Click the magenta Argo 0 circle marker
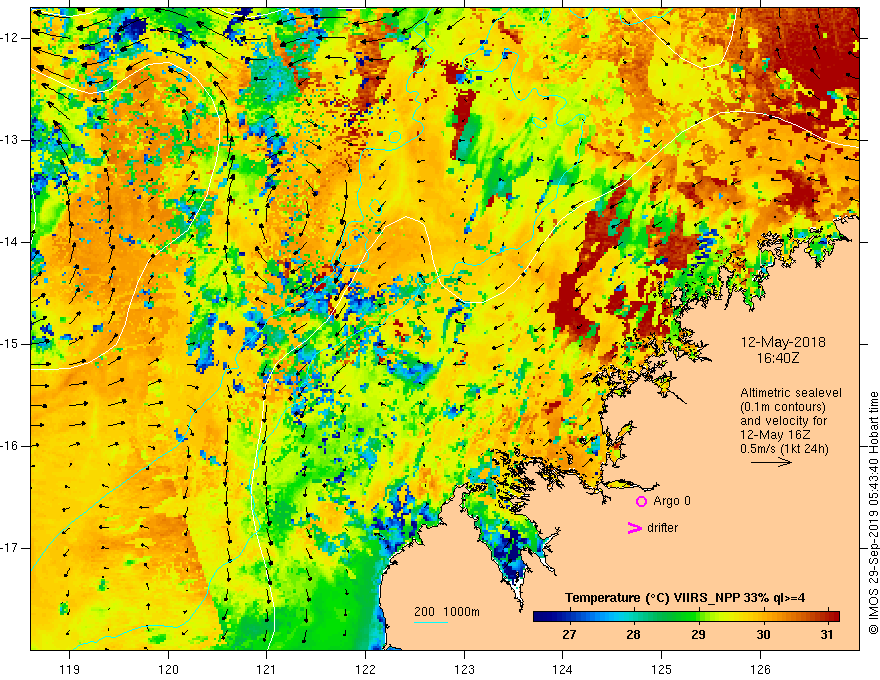Screen dimensions: 880x680 pos(641,502)
